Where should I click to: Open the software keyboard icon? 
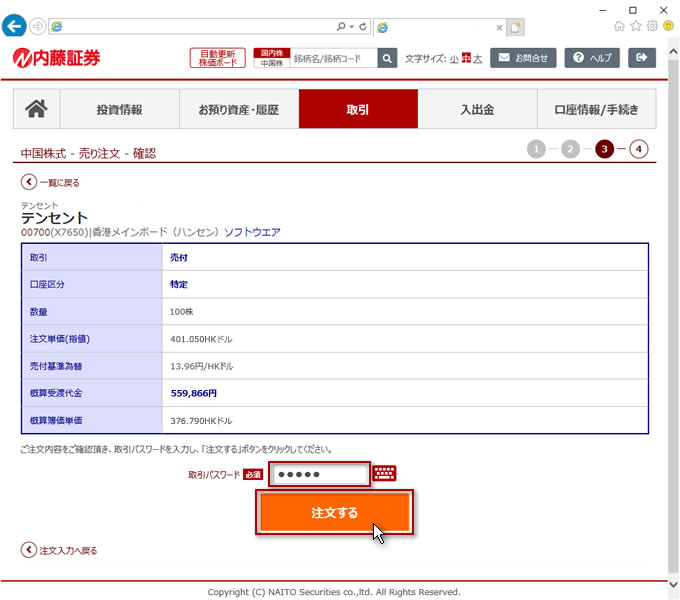coord(384,473)
